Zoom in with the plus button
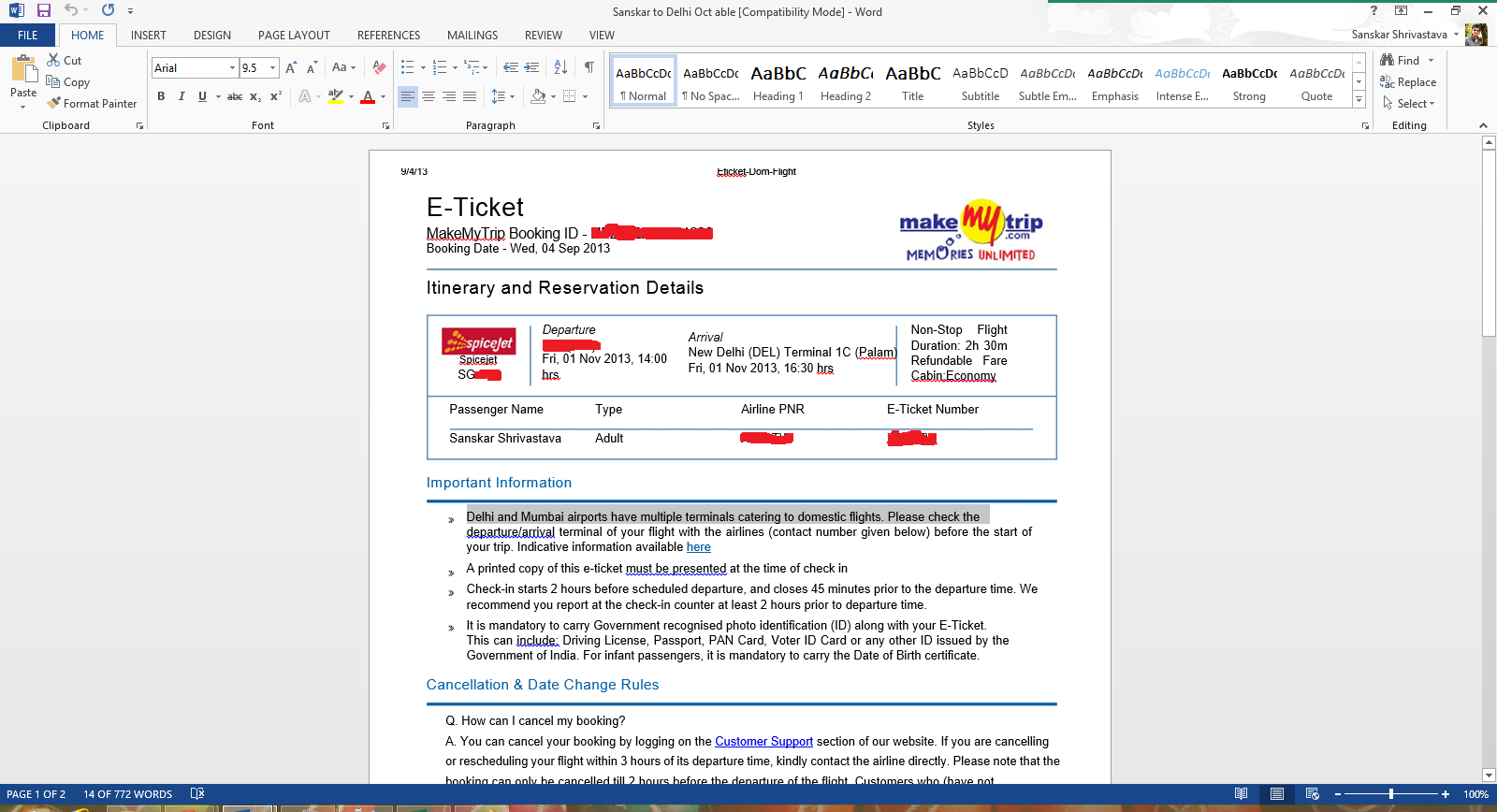The width and height of the screenshot is (1497, 812). pos(1446,793)
